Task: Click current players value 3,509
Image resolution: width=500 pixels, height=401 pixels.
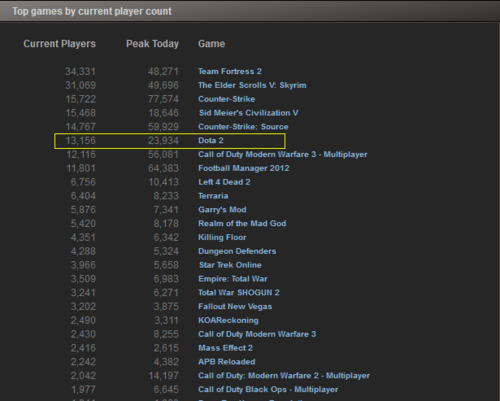Action: pyautogui.click(x=83, y=279)
